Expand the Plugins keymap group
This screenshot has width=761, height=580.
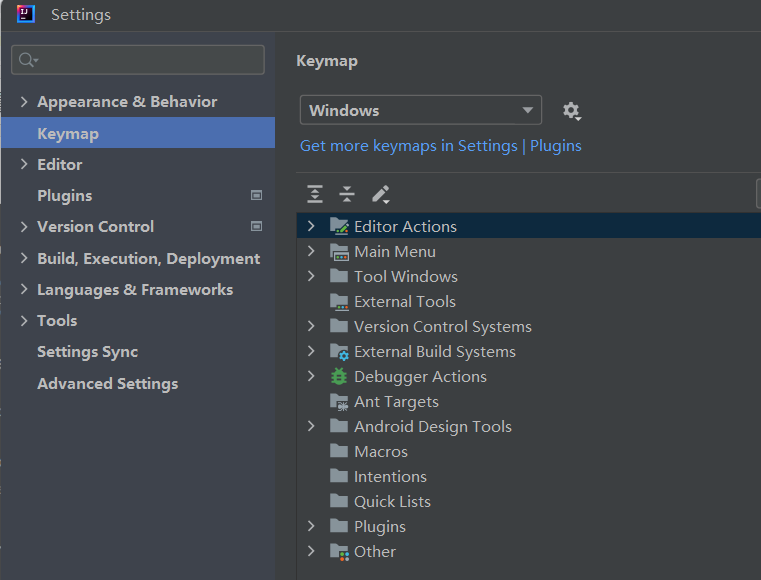point(311,526)
